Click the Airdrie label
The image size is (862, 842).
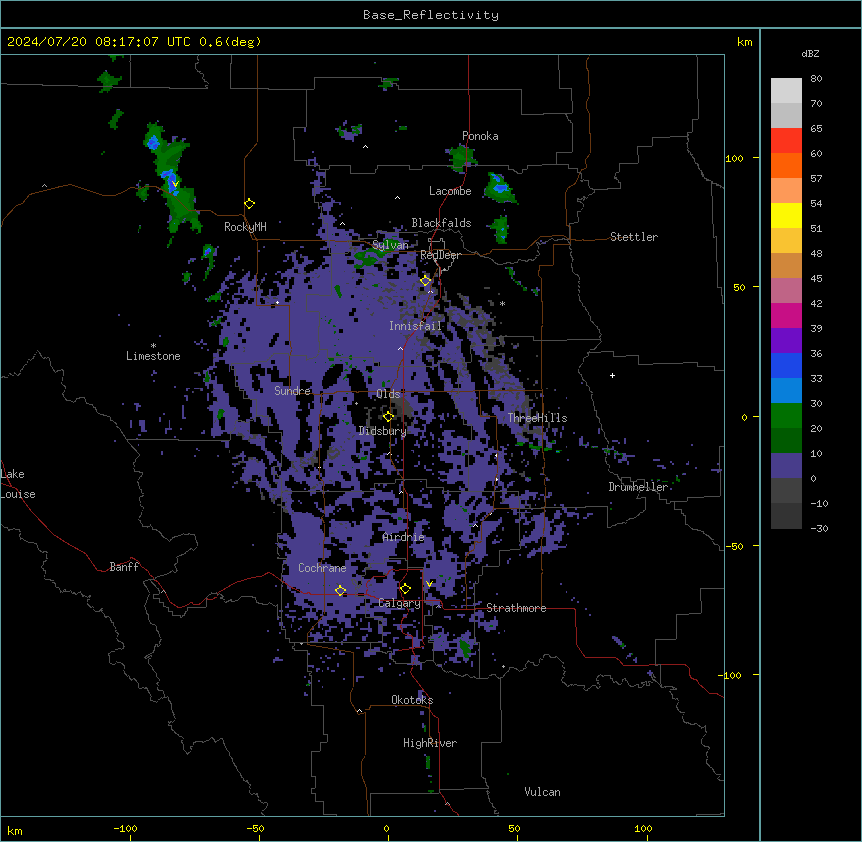pos(403,537)
